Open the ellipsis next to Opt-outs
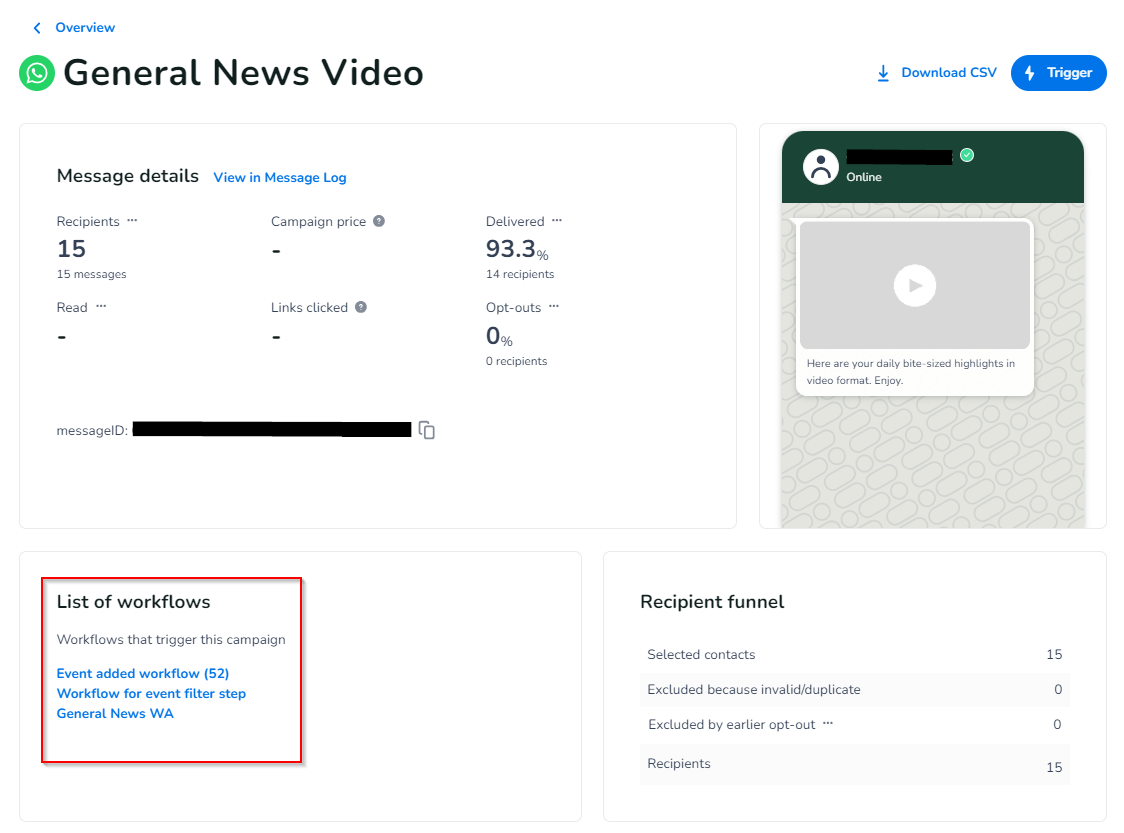This screenshot has height=833, width=1124. (x=554, y=307)
